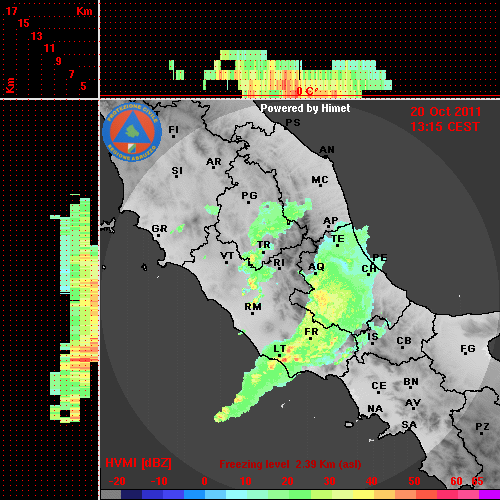Click the date '20 Oct 2011'
Viewport: 500px width, 500px height.
(446, 112)
